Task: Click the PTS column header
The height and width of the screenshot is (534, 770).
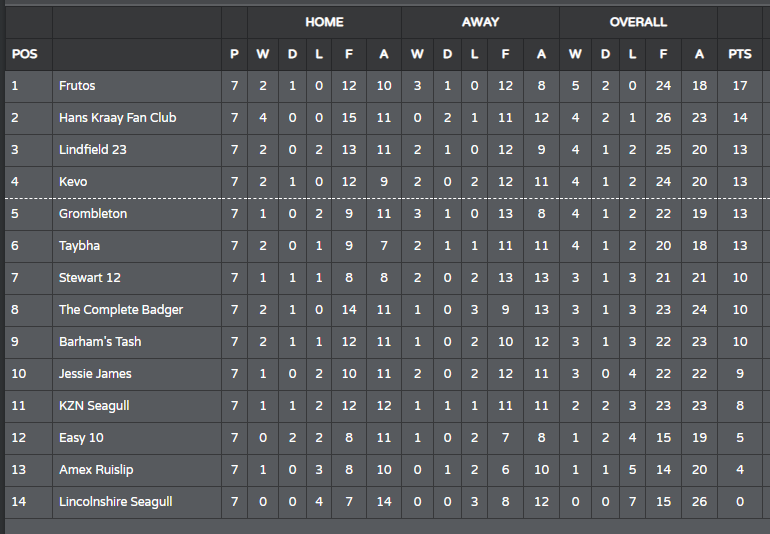Action: point(740,54)
